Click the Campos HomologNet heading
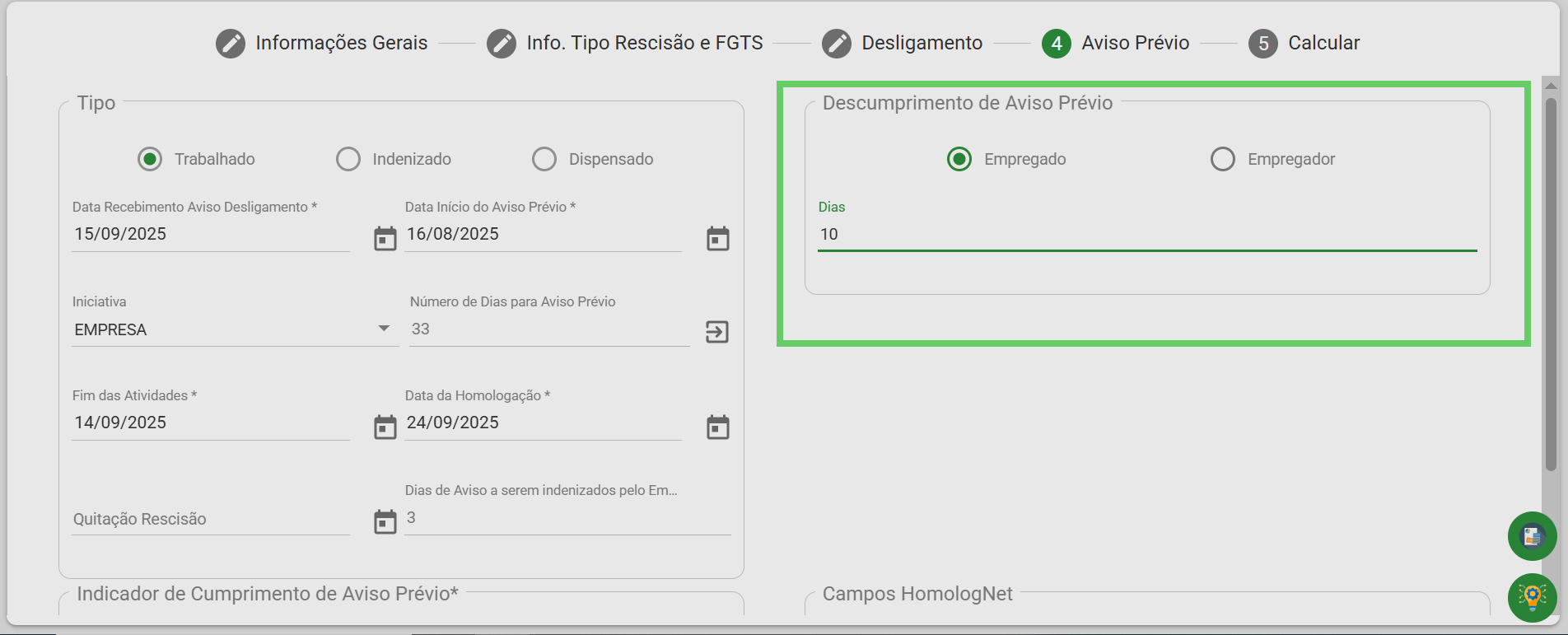Viewport: 1568px width, 635px height. 917,594
